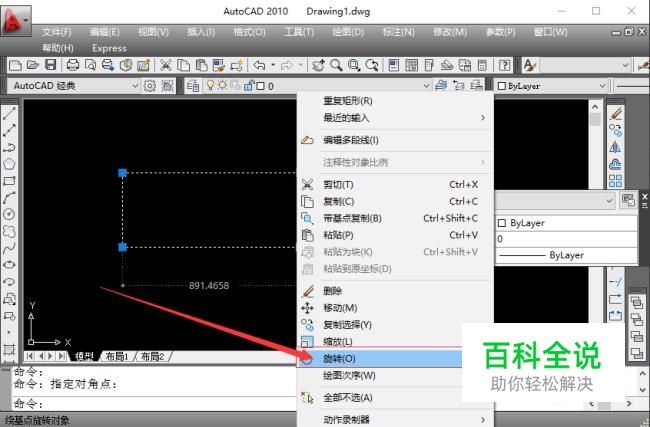Click the Zoom realtime magnifier icon

click(336, 65)
